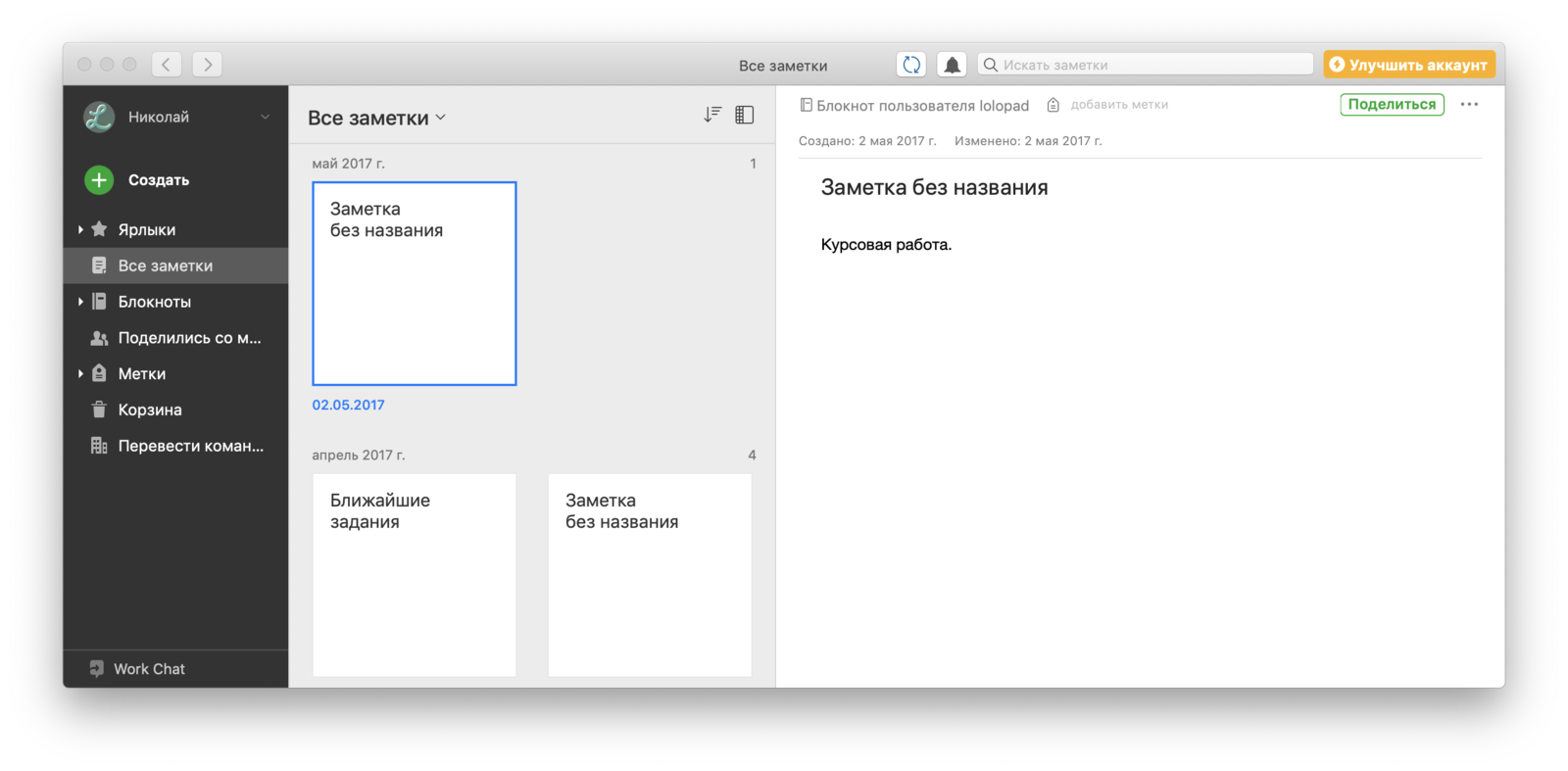Image resolution: width=1568 pixels, height=771 pixels.
Task: Click the Улучшить аккаунт upgrade button
Action: pyautogui.click(x=1409, y=65)
